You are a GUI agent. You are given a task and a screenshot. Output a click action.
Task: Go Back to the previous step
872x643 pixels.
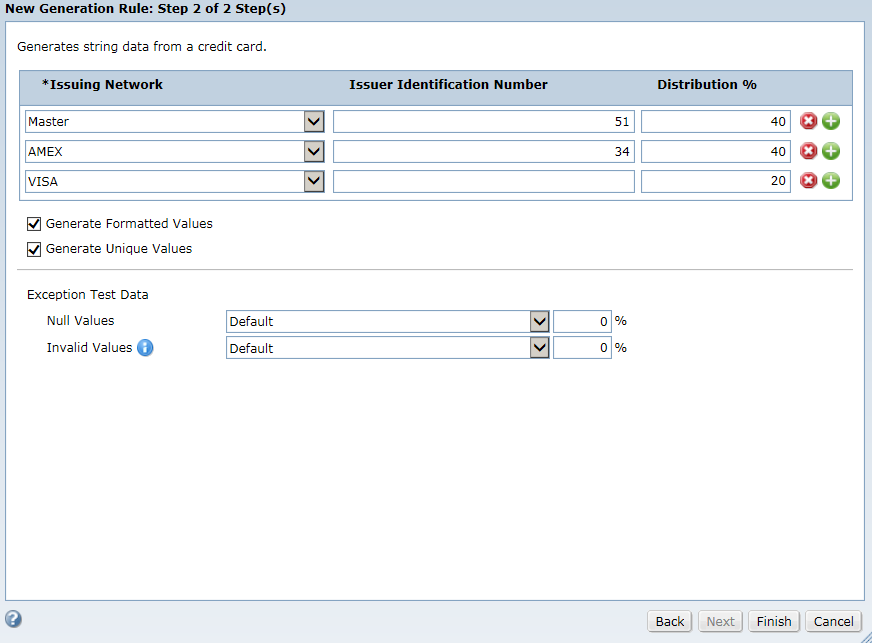point(669,621)
